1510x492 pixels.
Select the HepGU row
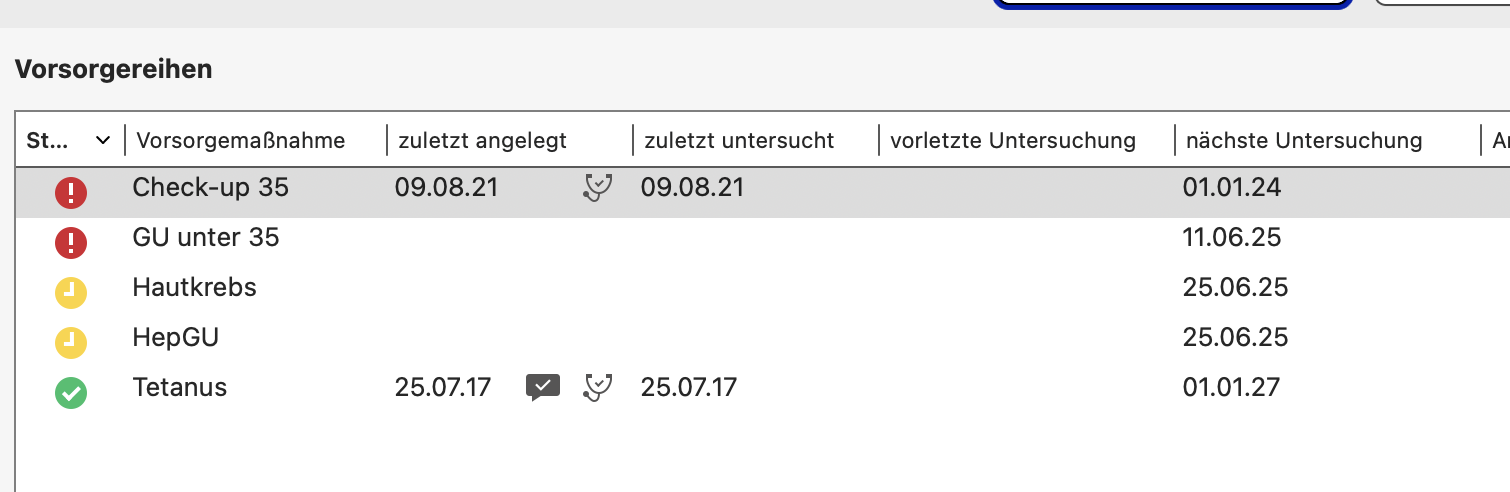coord(762,338)
